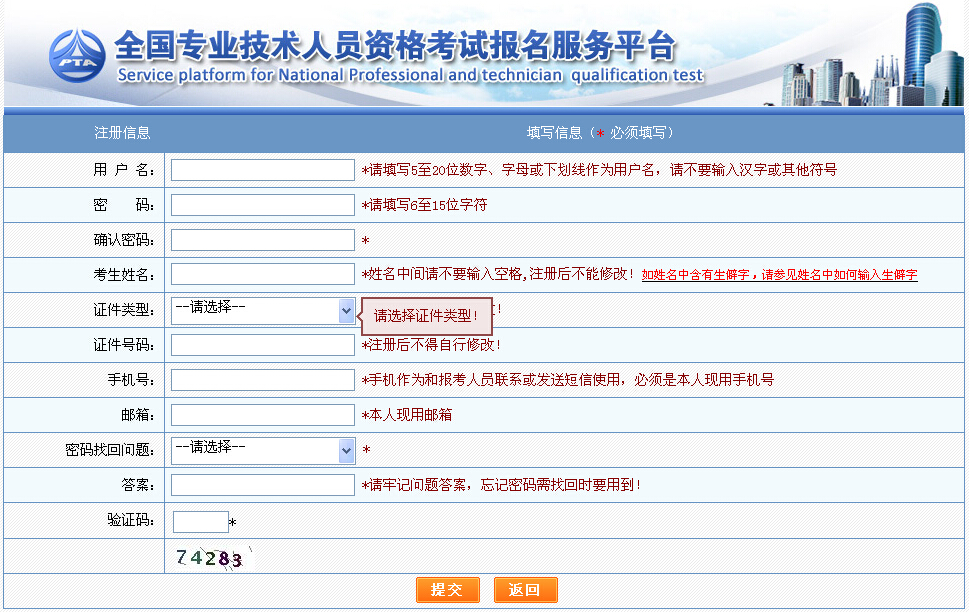Click the captcha image 74283 to refresh
Viewport: 969px width, 613px height.
click(x=210, y=558)
